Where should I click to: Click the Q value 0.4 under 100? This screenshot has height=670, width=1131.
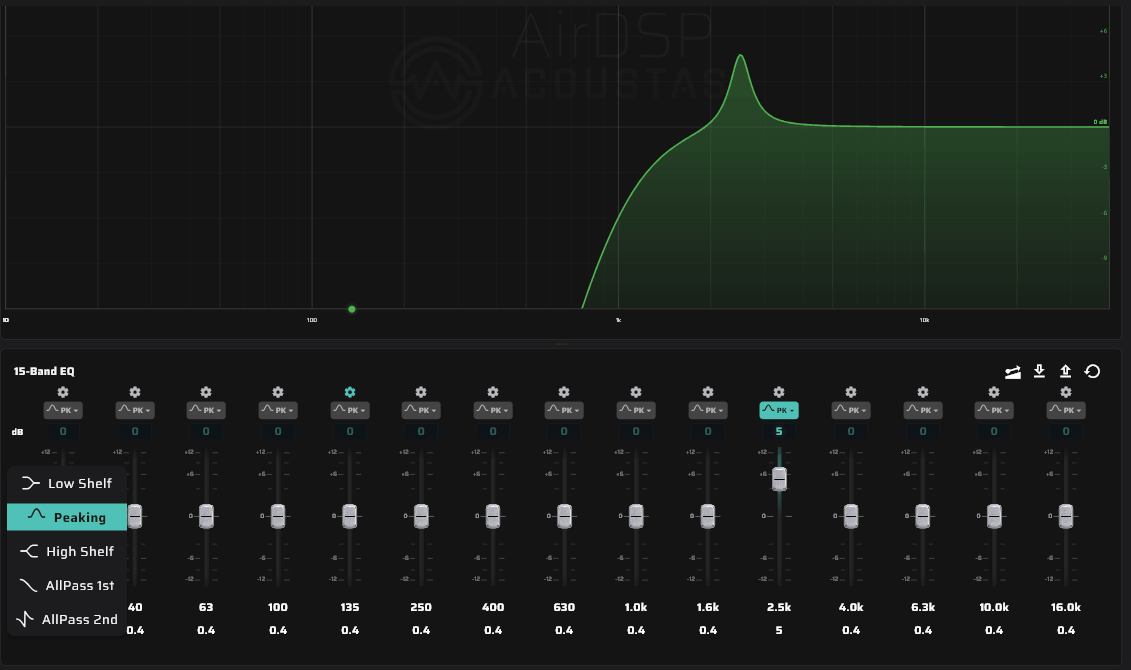(x=278, y=630)
